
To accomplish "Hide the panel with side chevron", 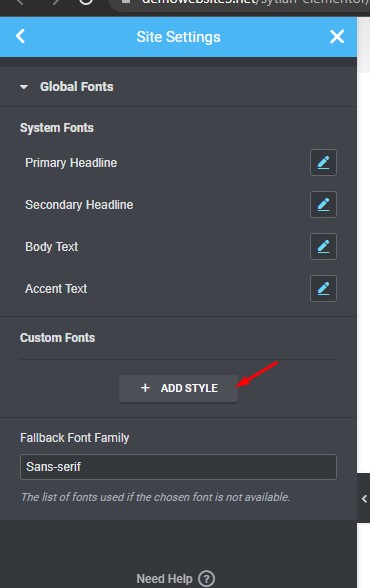I will point(364,498).
